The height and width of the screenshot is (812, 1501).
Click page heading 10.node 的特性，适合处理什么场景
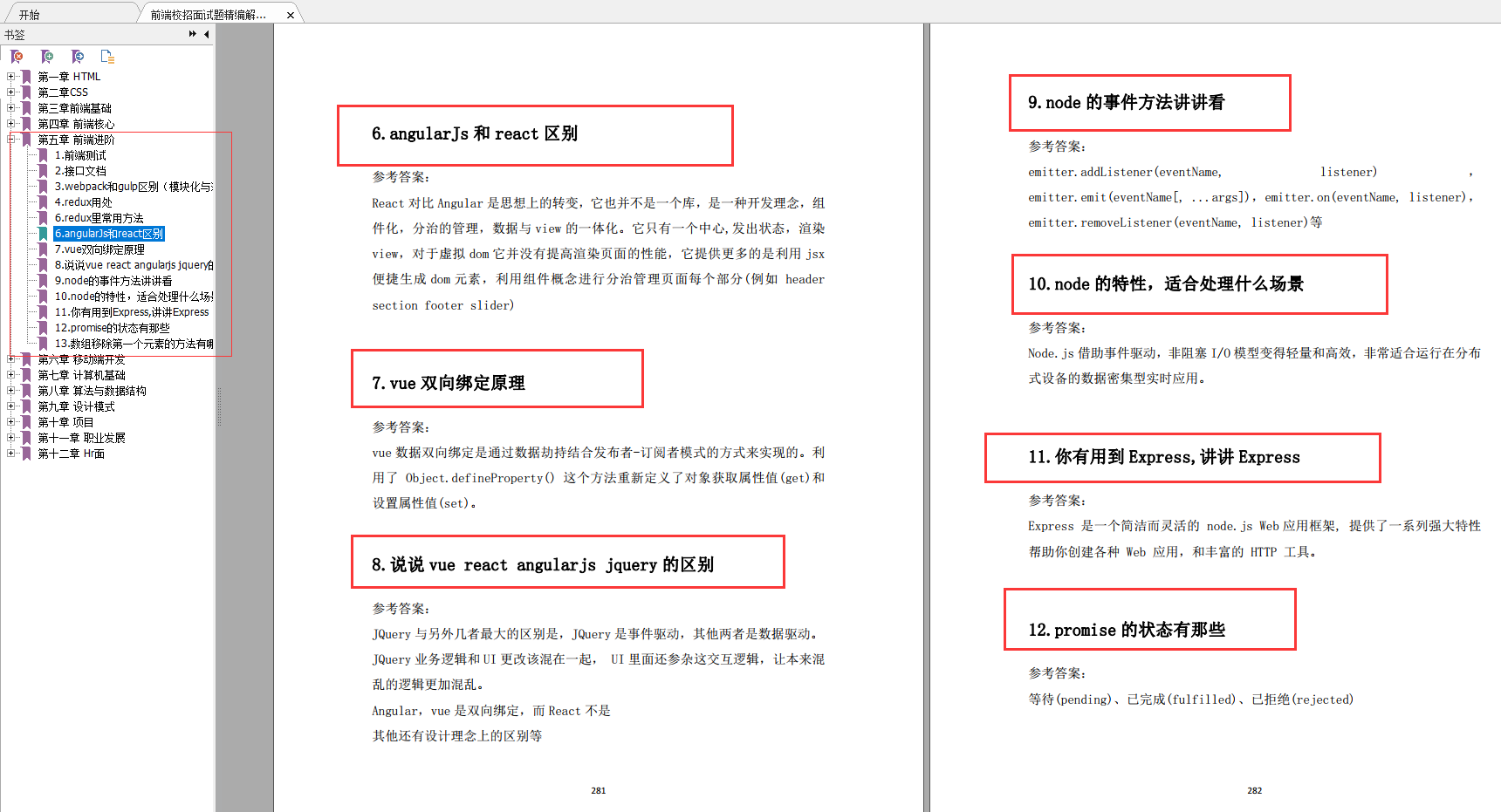click(1166, 284)
